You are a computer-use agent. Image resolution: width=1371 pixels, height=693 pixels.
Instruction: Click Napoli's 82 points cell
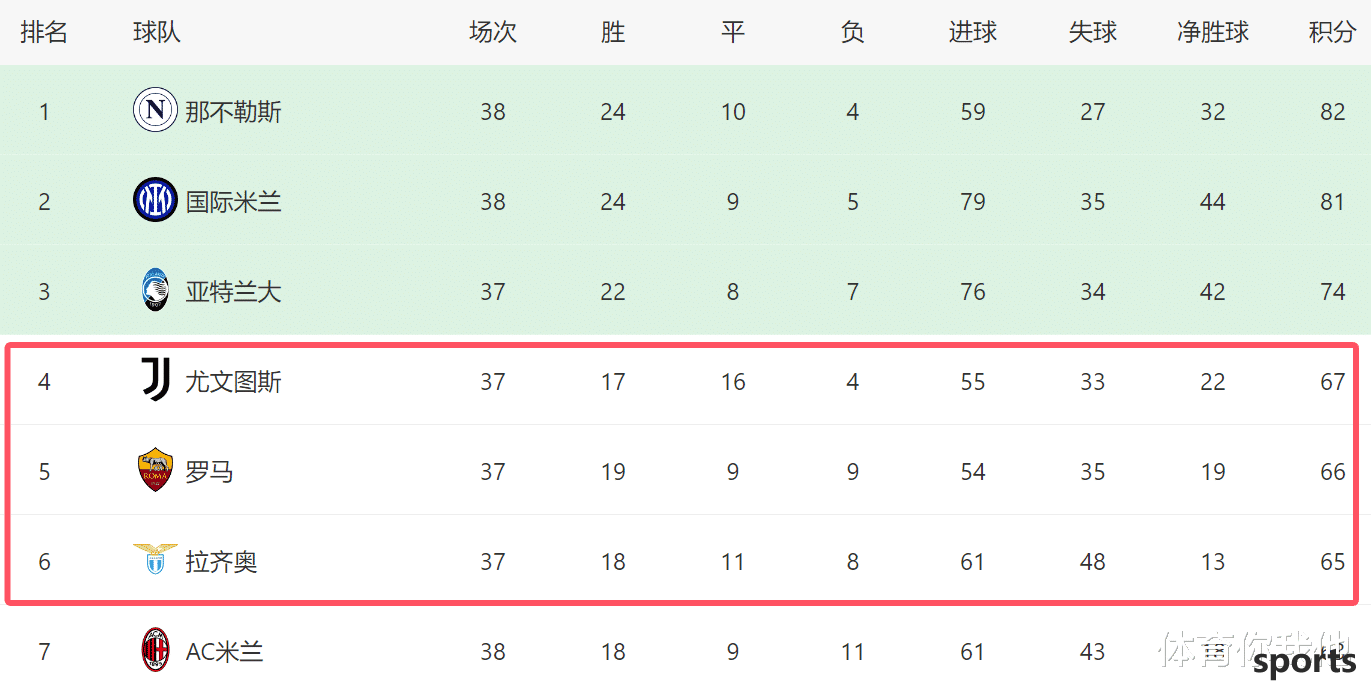click(1332, 111)
